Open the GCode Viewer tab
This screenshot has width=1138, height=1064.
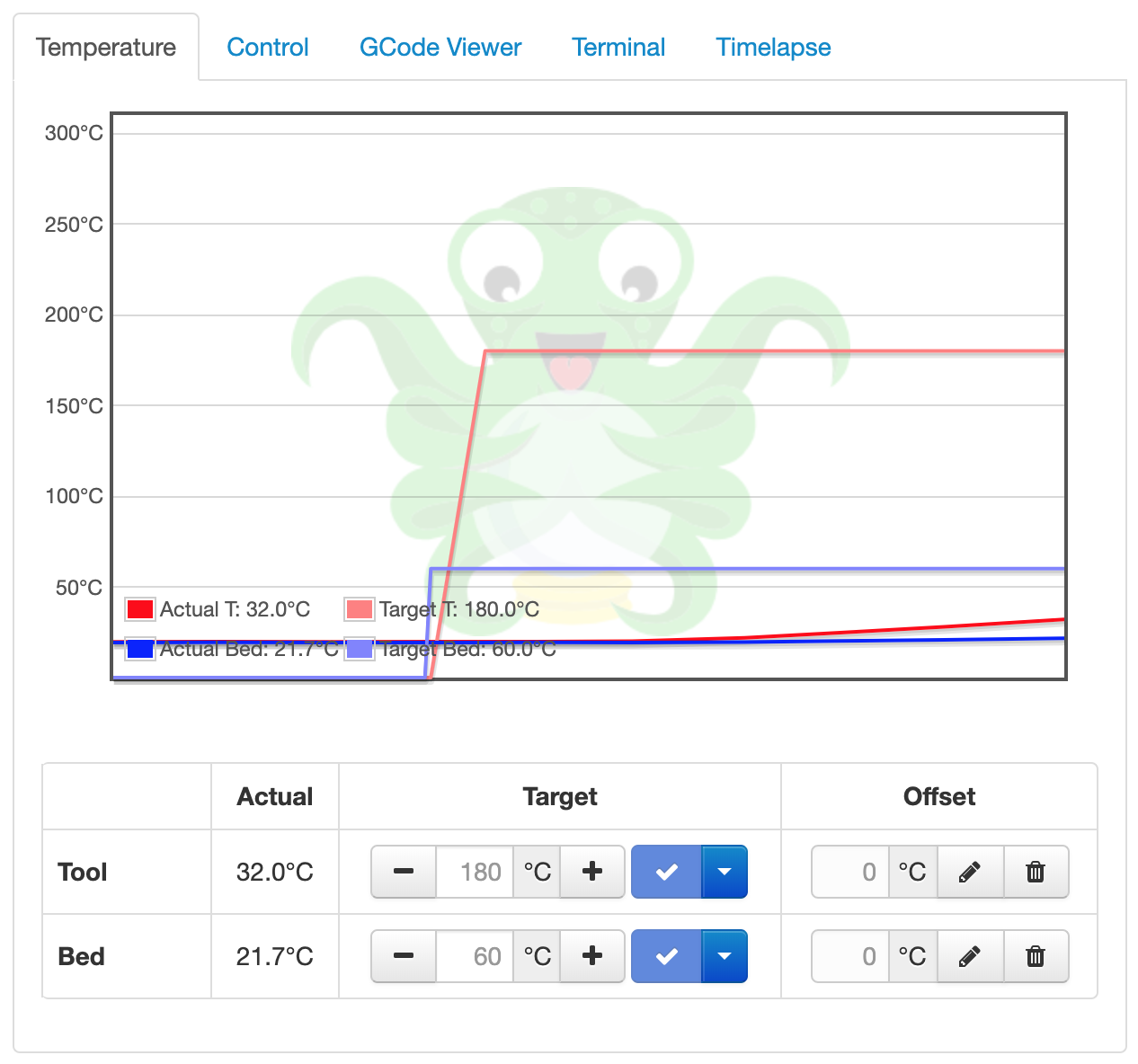[440, 48]
